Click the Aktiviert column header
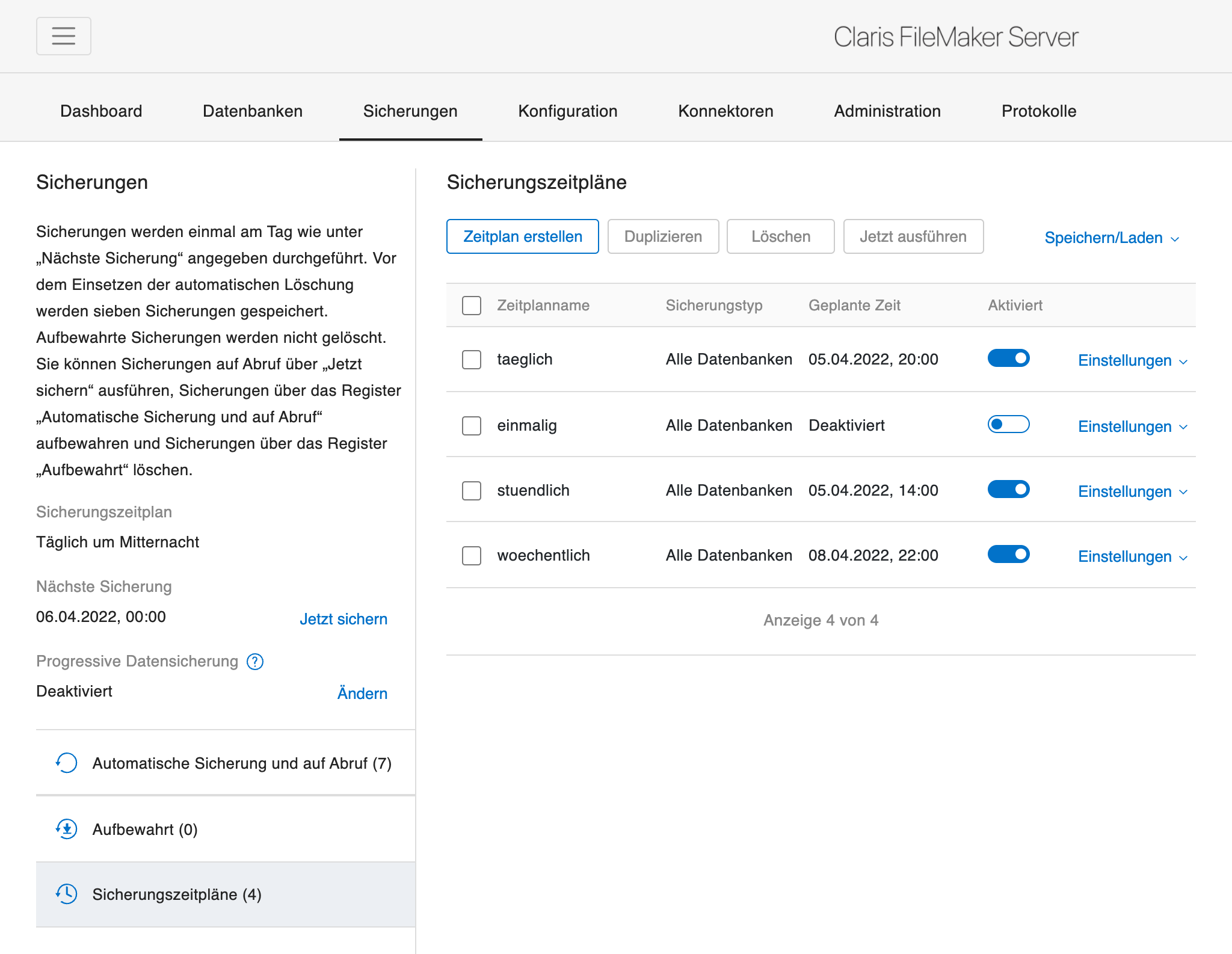 pos(1015,306)
